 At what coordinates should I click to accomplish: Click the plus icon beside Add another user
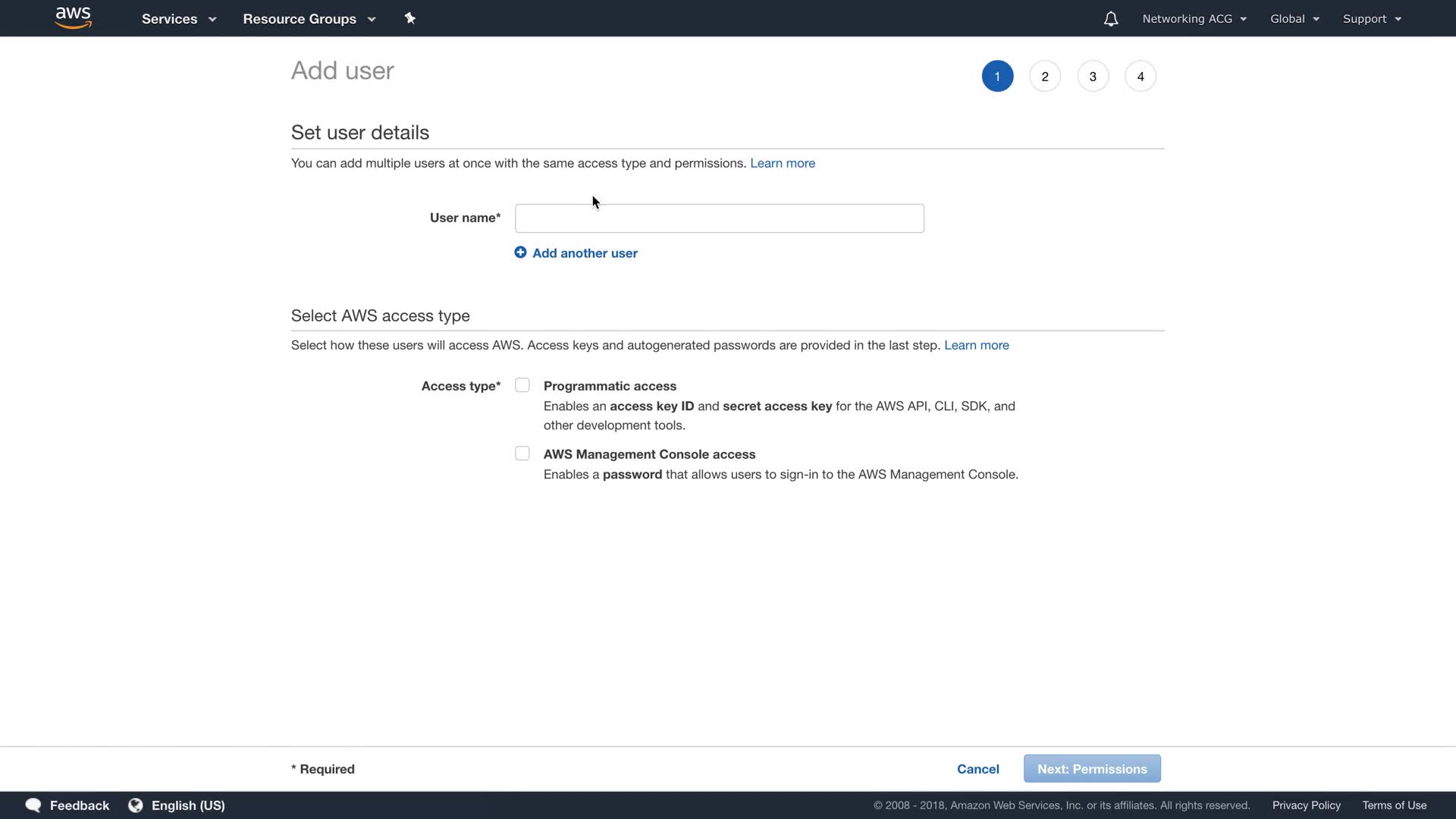(520, 253)
